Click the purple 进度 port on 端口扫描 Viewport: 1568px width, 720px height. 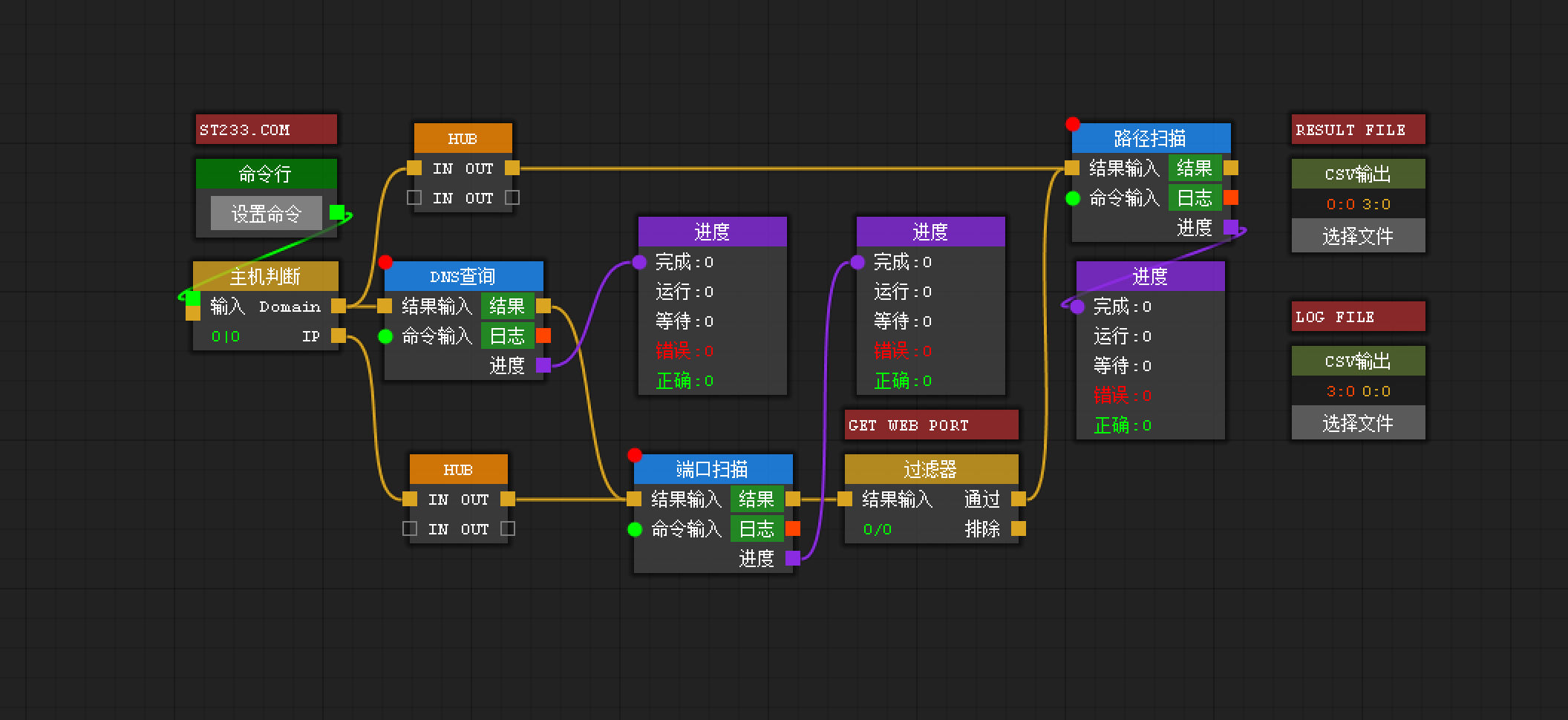click(793, 558)
